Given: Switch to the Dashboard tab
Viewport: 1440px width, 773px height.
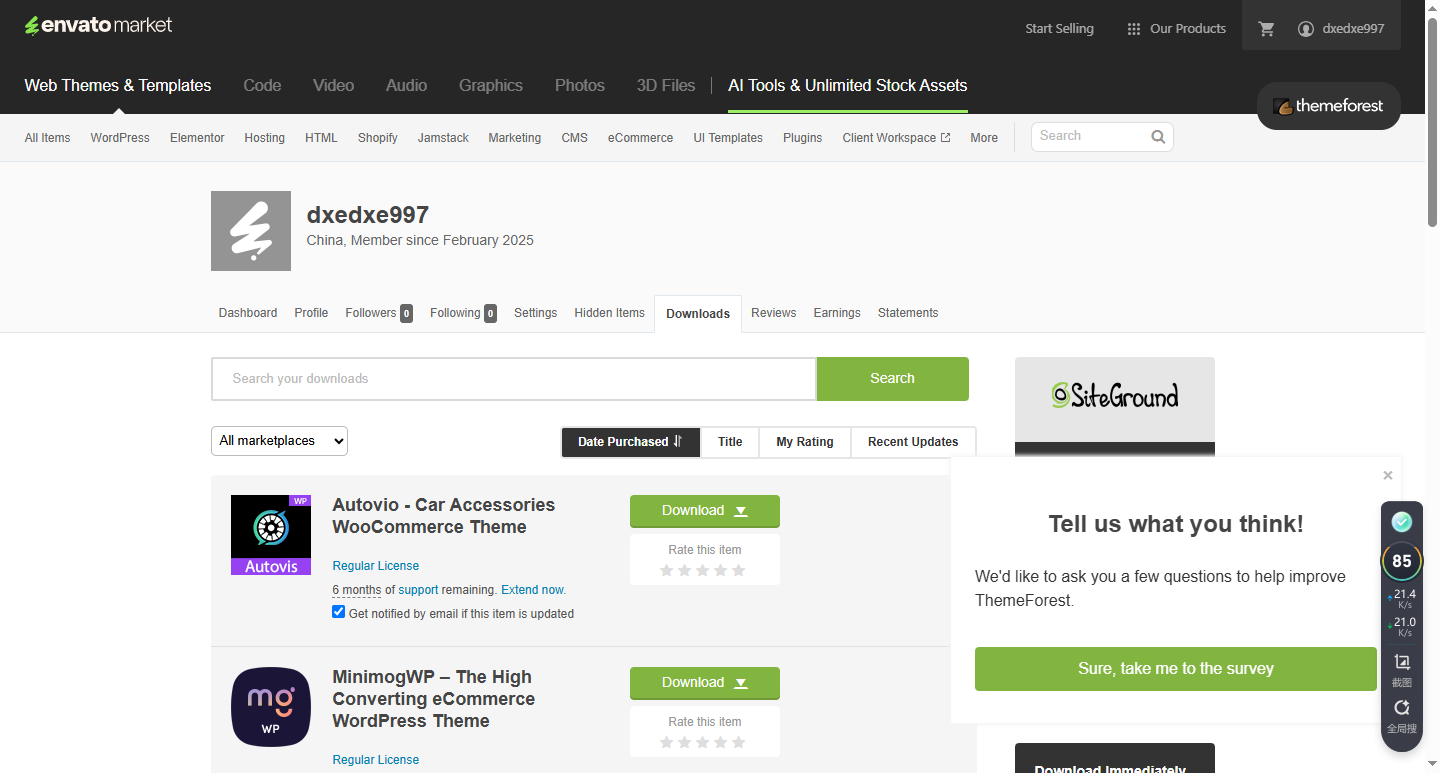Looking at the screenshot, I should [x=248, y=313].
